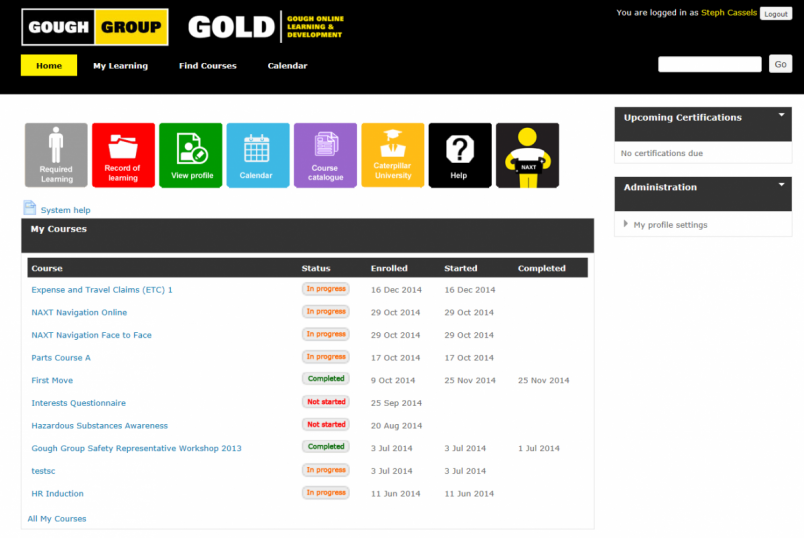Screen dimensions: 804x538
Task: Collapse the Administration block
Action: click(x=781, y=185)
